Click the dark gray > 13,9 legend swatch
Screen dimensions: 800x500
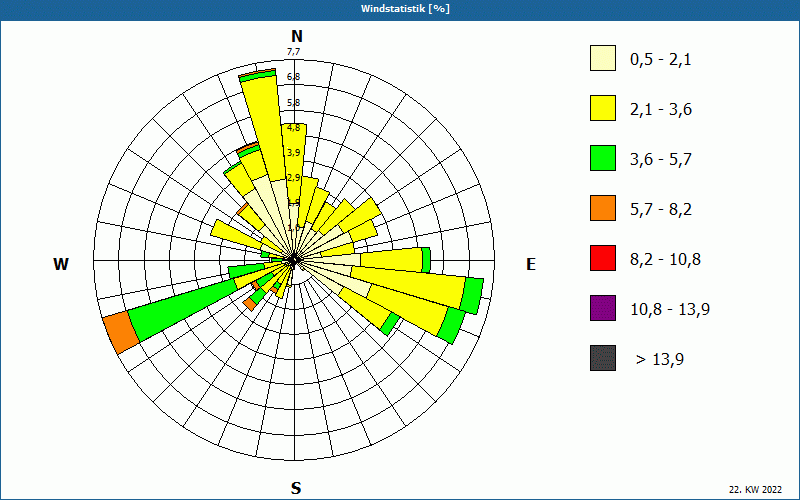click(x=603, y=358)
